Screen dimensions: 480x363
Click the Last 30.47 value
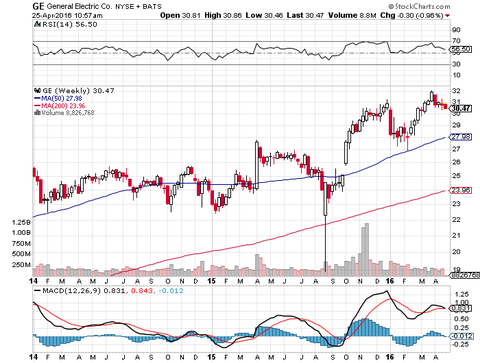pos(305,15)
